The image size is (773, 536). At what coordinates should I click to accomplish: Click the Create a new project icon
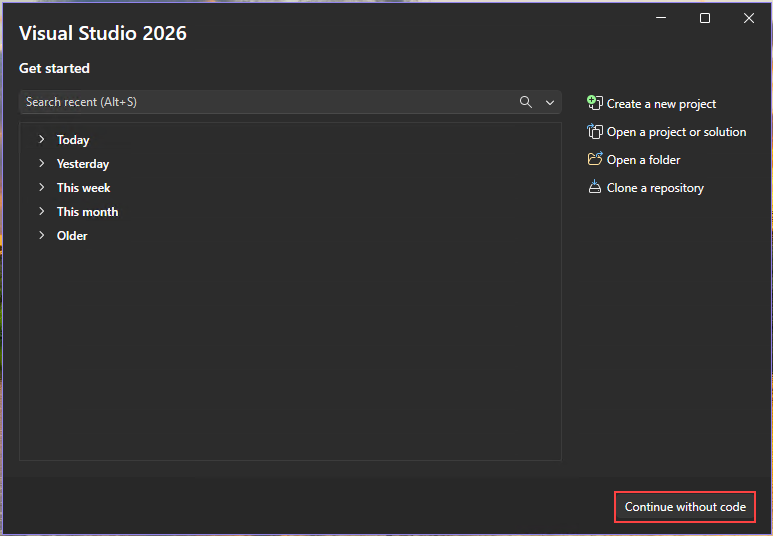point(595,103)
